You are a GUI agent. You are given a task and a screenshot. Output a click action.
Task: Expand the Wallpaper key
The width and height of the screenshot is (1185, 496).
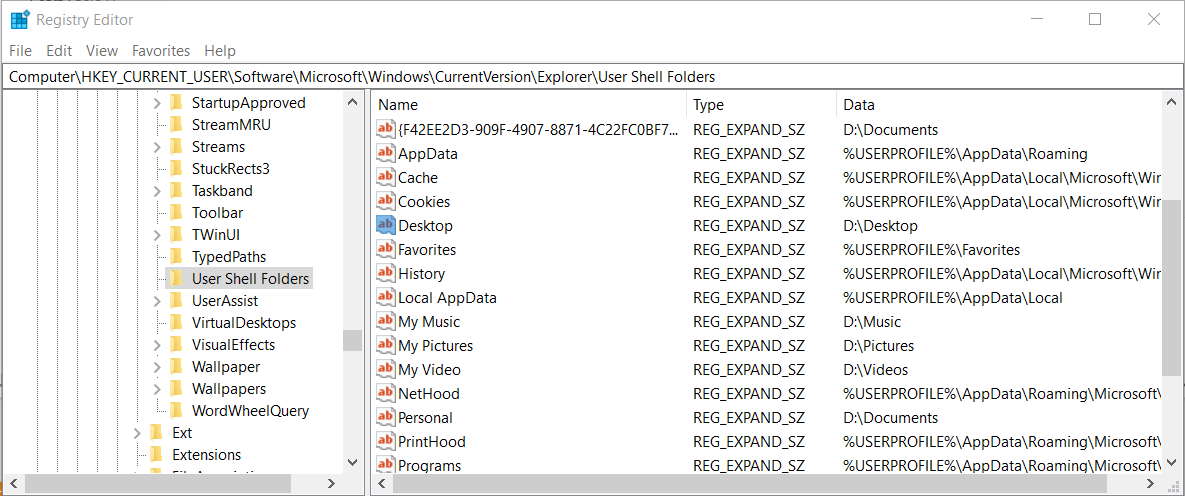(x=156, y=367)
